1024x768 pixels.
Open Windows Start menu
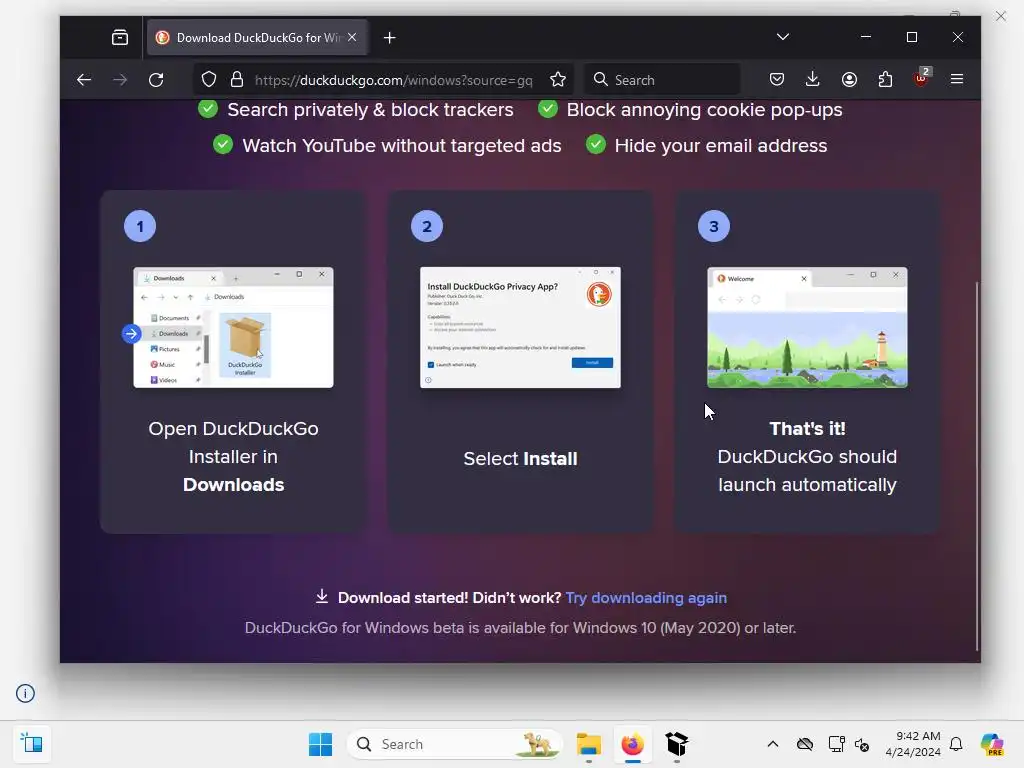(320, 744)
